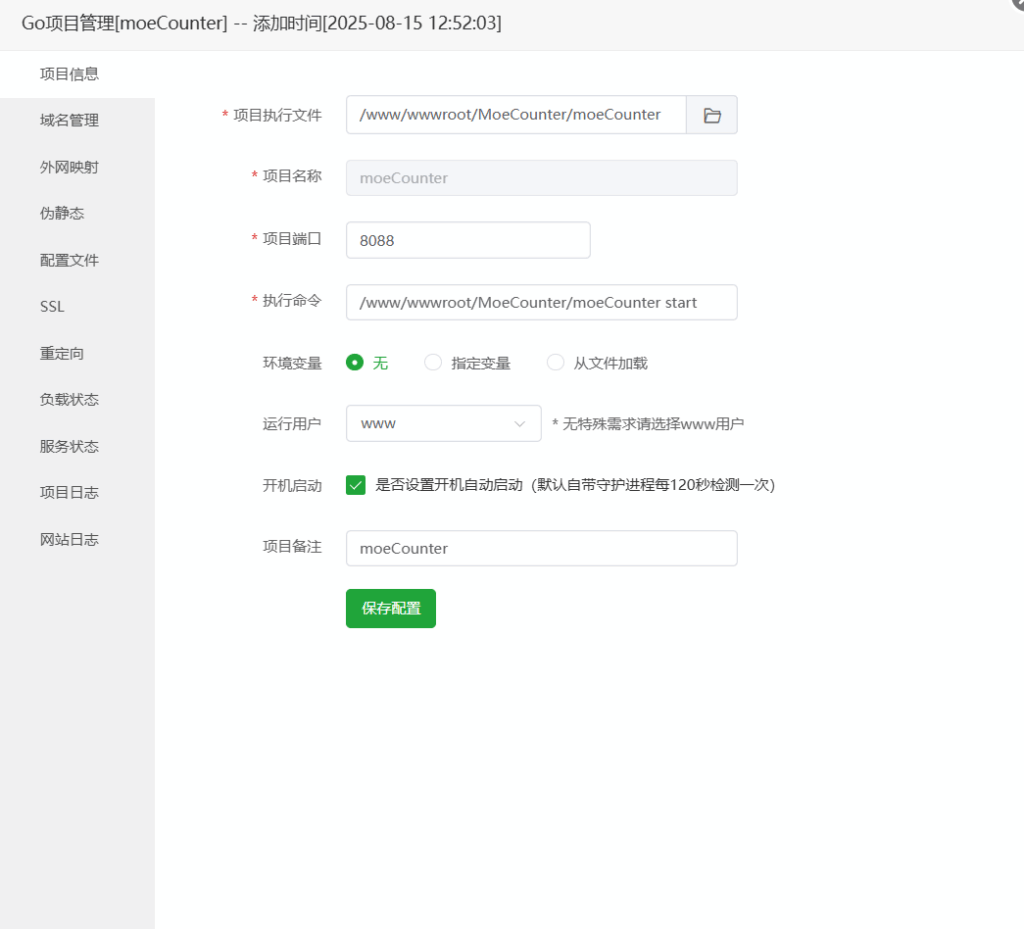Click the folder browse icon for executable file
Screen dimensions: 1024x929
click(x=712, y=115)
